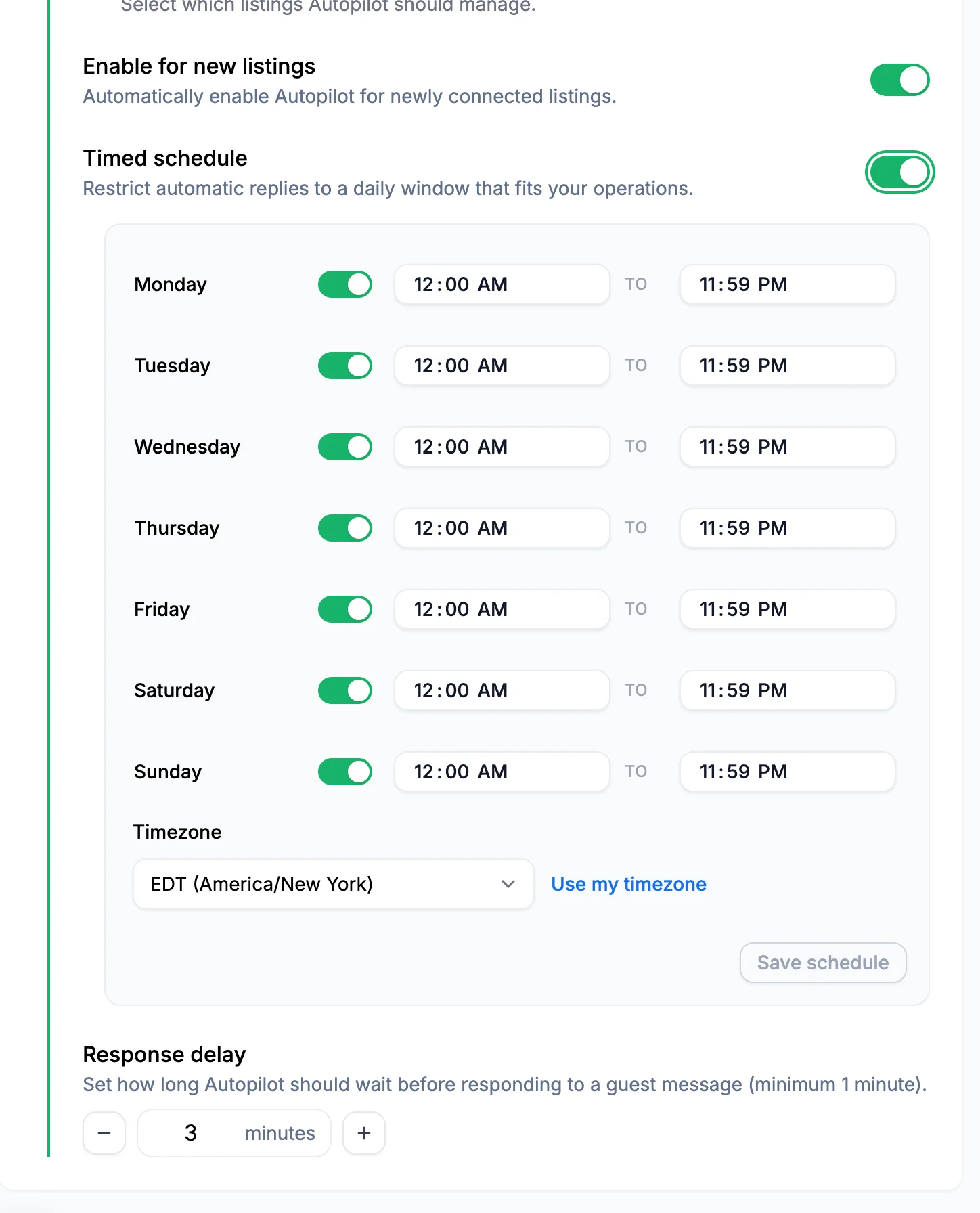Toggle the Friday schedule switch
The image size is (980, 1213).
(345, 609)
